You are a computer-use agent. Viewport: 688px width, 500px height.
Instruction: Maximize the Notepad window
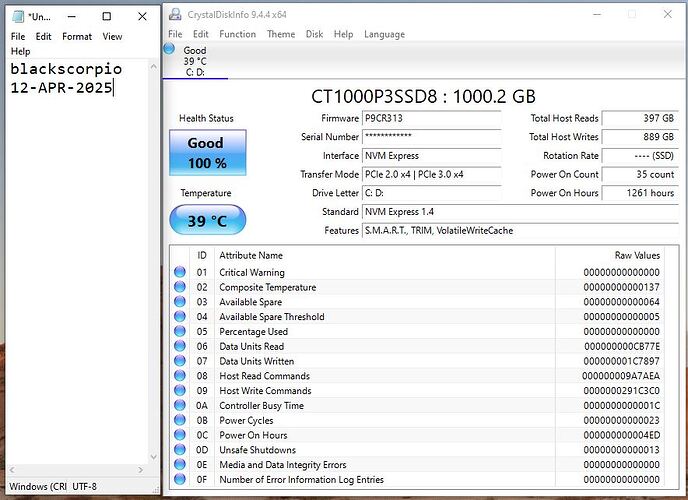point(107,17)
